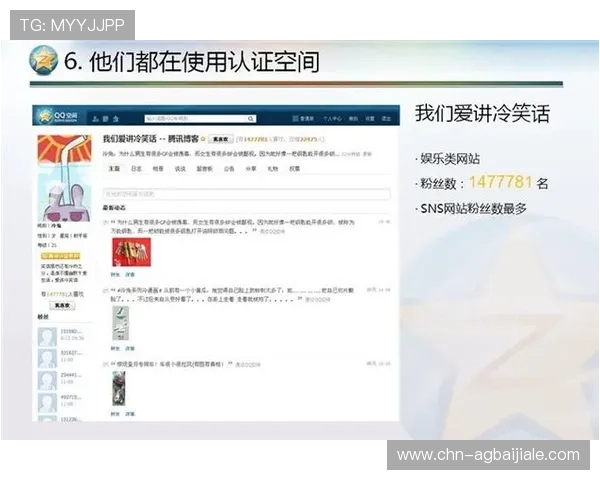Open the dark thumbnail in third post
The image size is (600, 480).
[x=119, y=388]
